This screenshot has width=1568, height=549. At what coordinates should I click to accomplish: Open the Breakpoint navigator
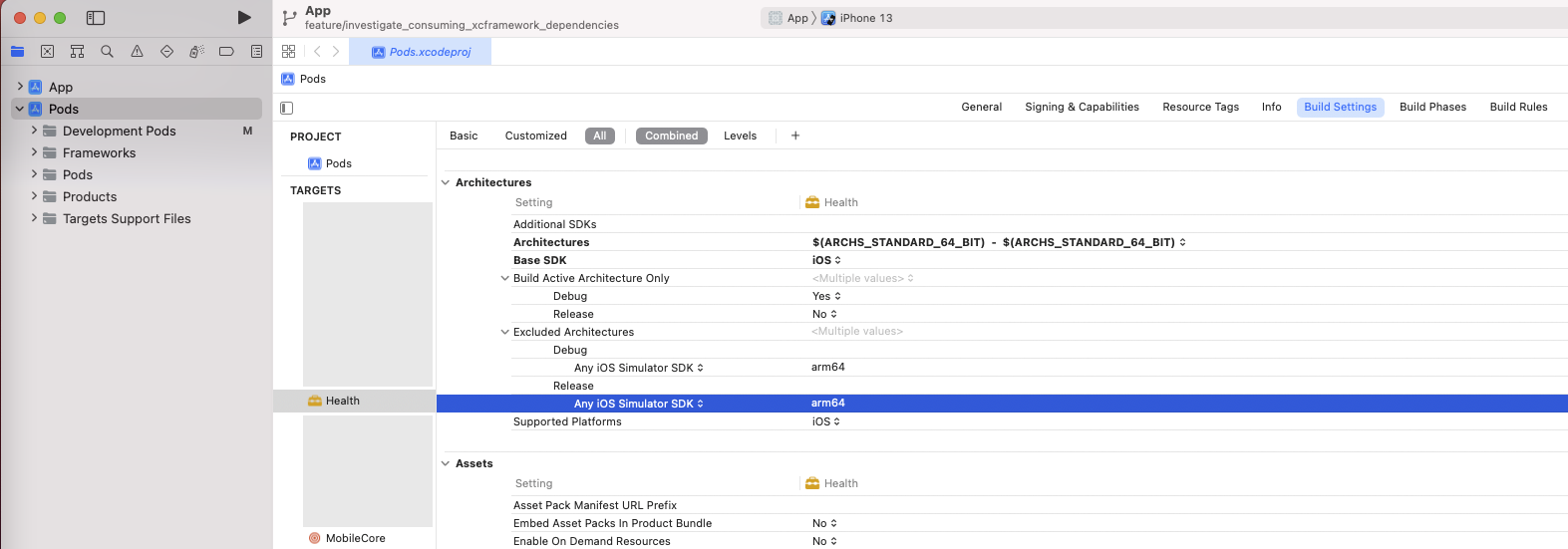point(226,51)
